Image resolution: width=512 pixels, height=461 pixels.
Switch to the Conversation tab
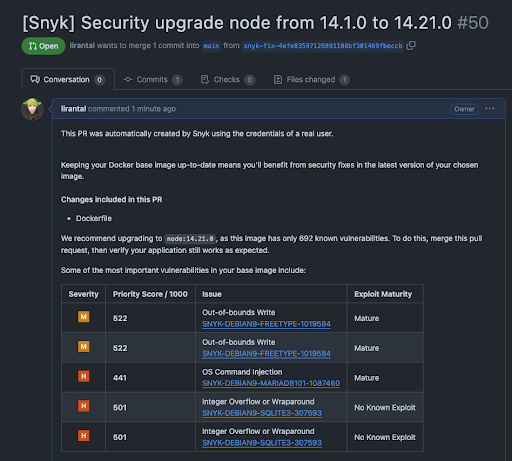click(x=68, y=80)
